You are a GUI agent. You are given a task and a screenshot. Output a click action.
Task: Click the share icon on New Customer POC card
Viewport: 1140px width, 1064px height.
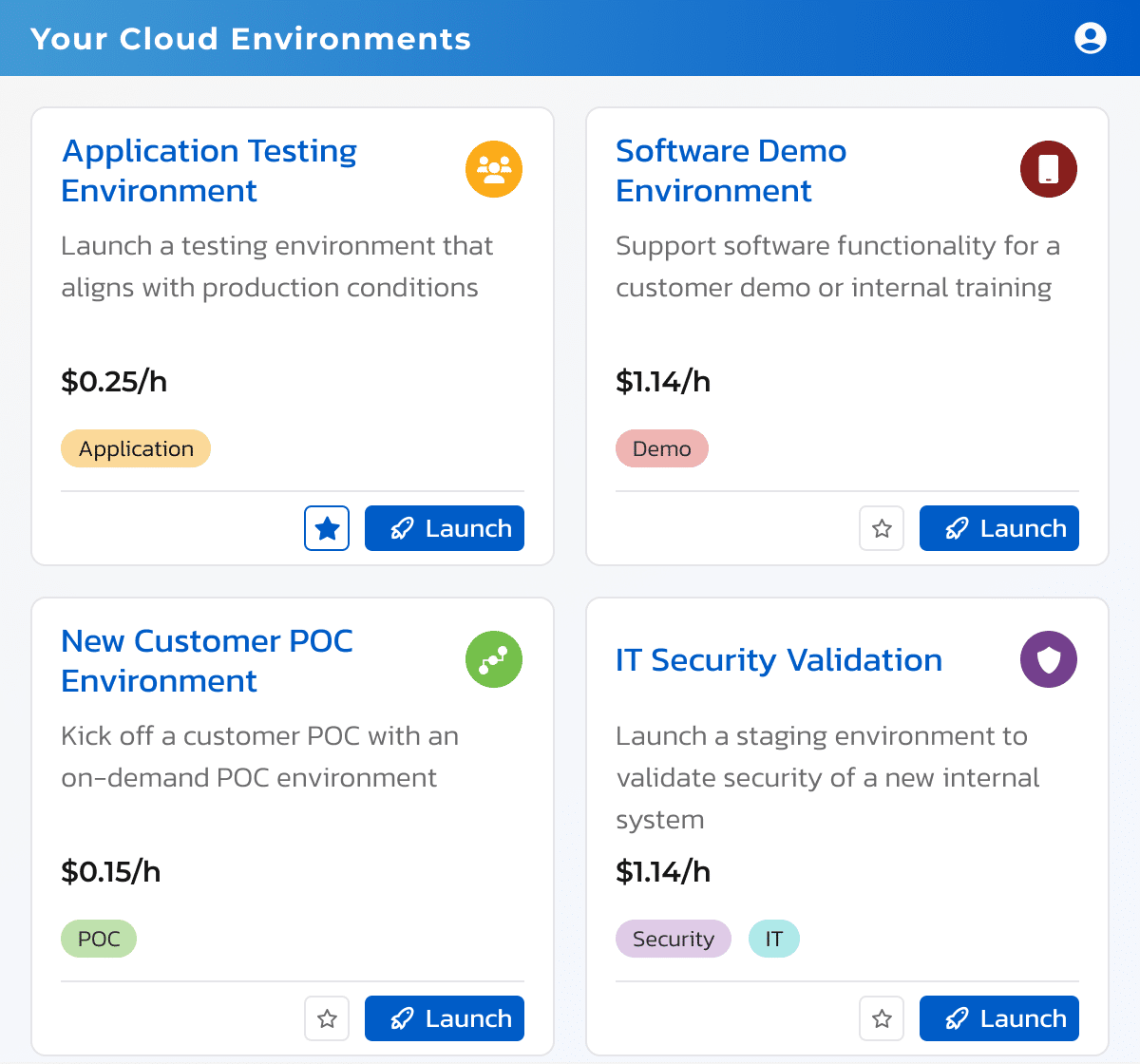click(493, 658)
